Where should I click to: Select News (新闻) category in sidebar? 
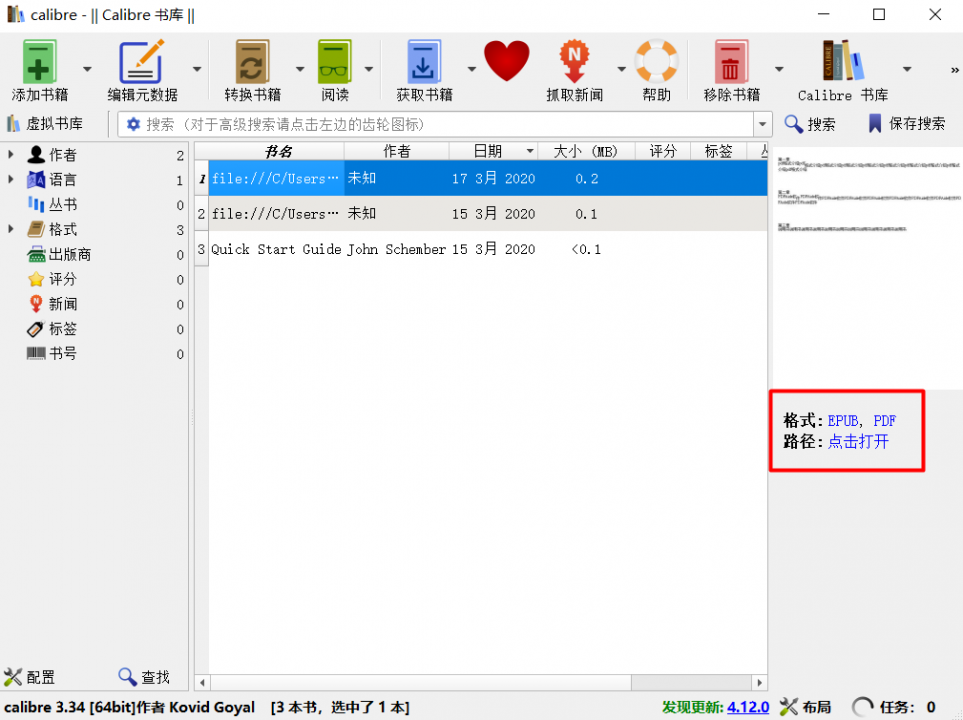tap(52, 304)
